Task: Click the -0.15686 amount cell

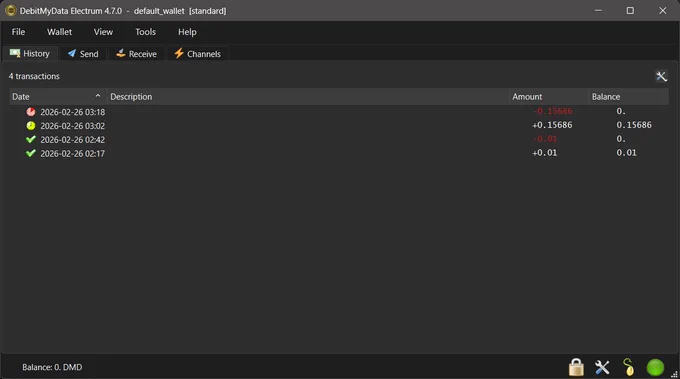Action: [552, 111]
